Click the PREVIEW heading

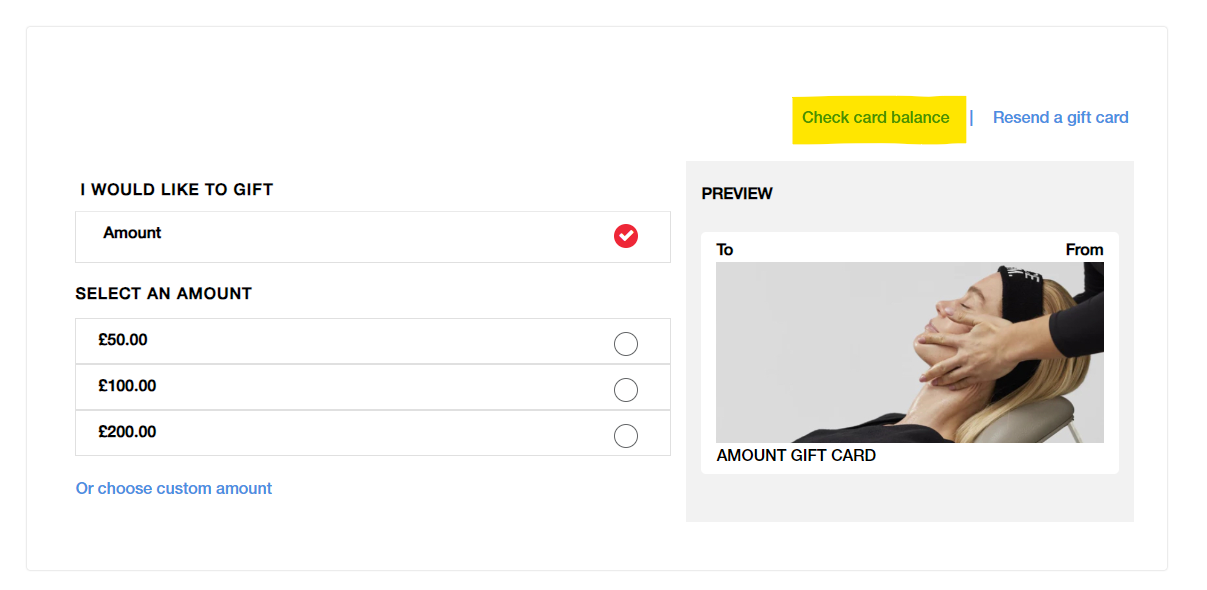pyautogui.click(x=737, y=194)
